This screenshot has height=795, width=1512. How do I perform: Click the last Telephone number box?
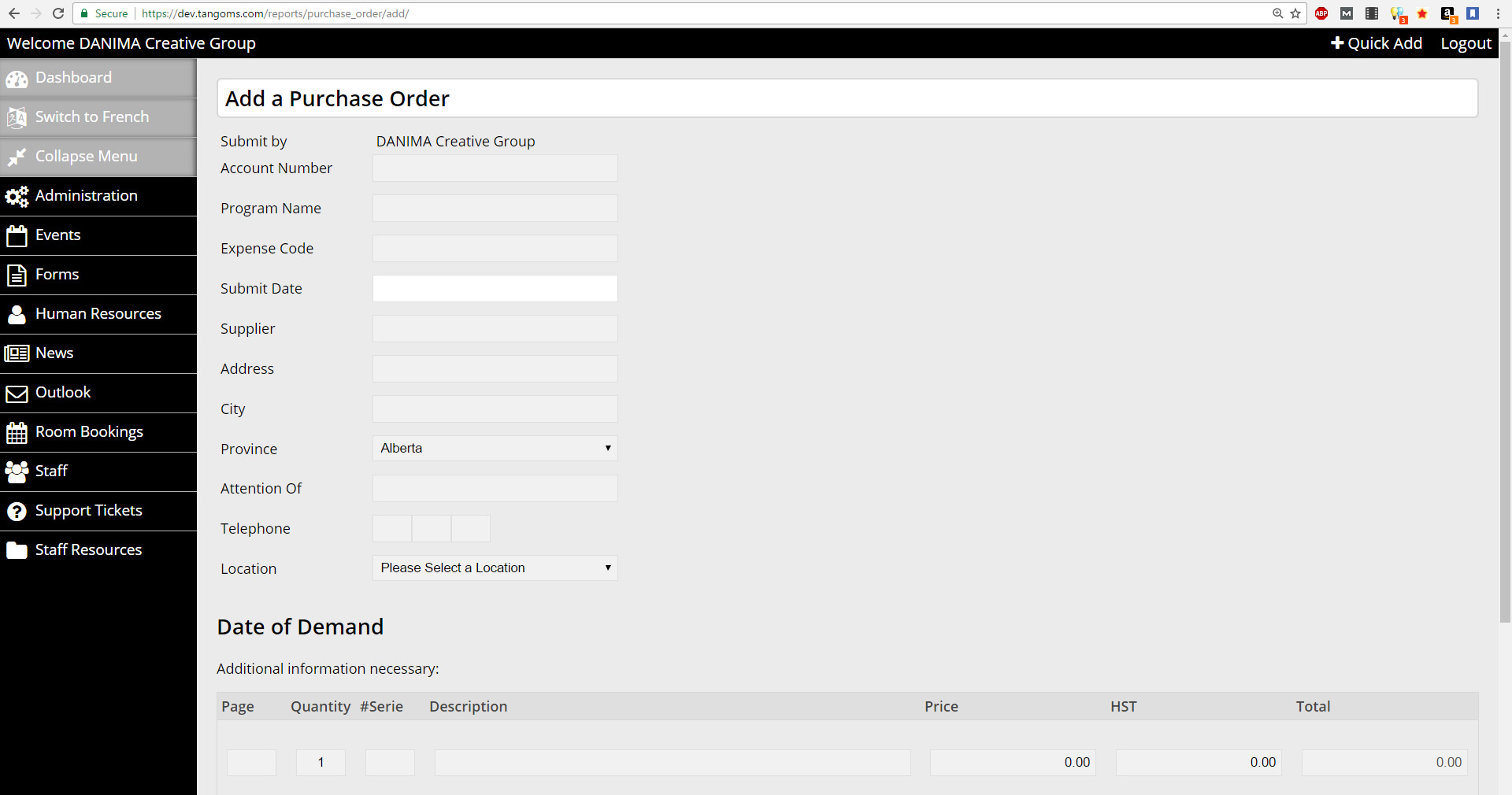tap(471, 528)
